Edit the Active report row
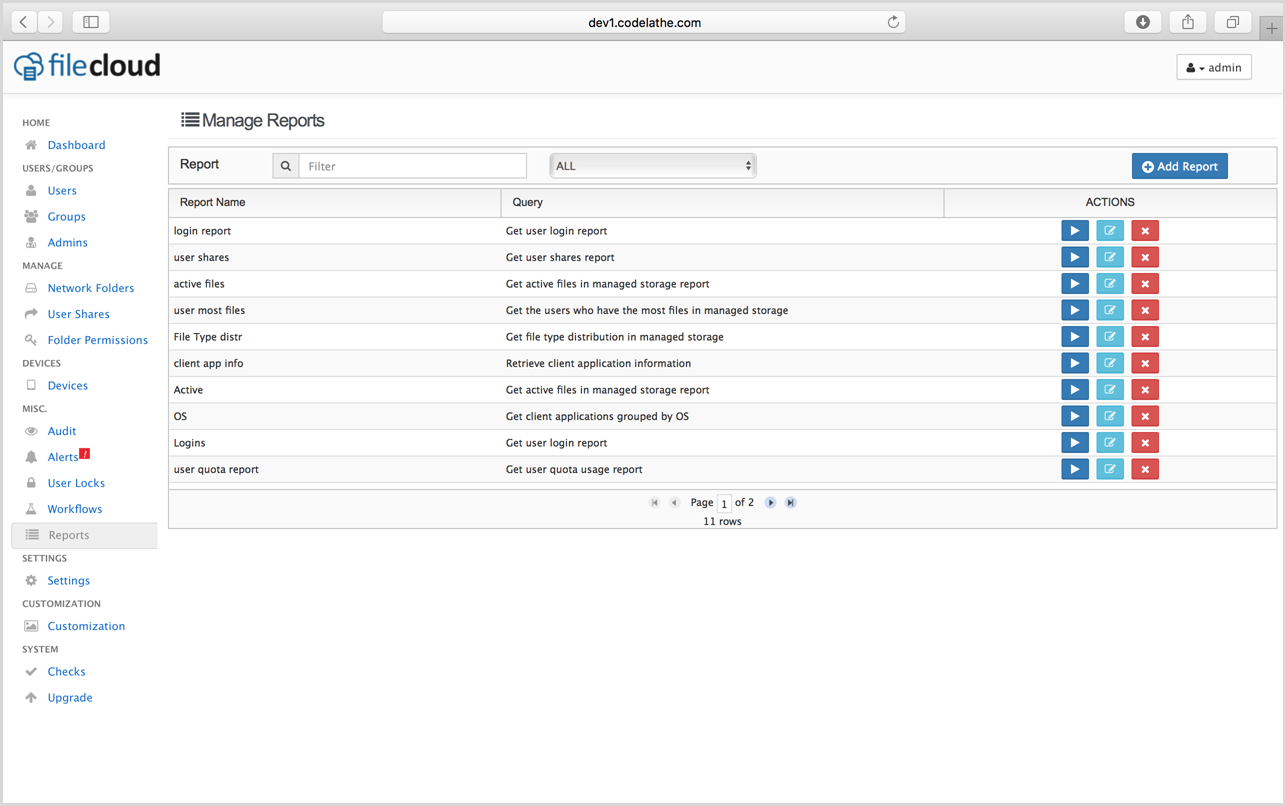1286x806 pixels. [1110, 390]
